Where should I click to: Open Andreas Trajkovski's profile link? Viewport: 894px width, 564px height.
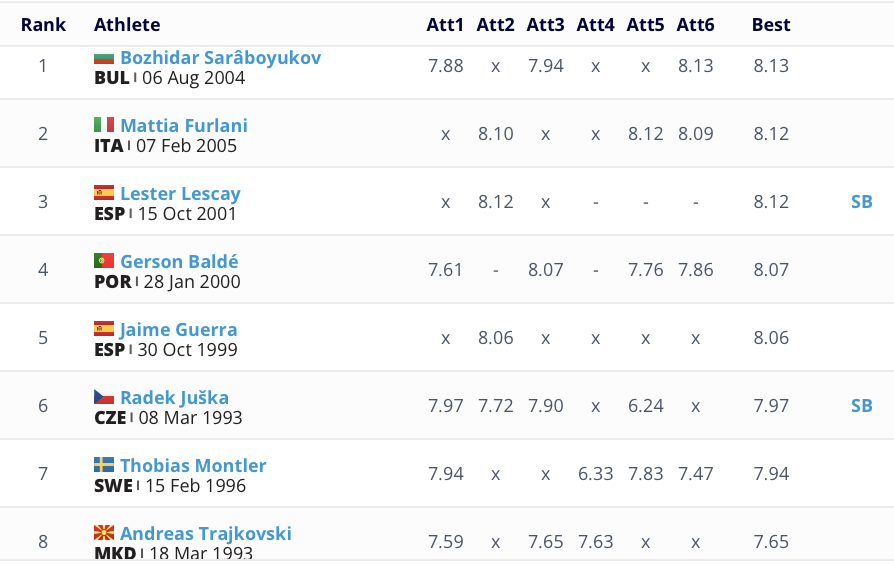point(206,534)
